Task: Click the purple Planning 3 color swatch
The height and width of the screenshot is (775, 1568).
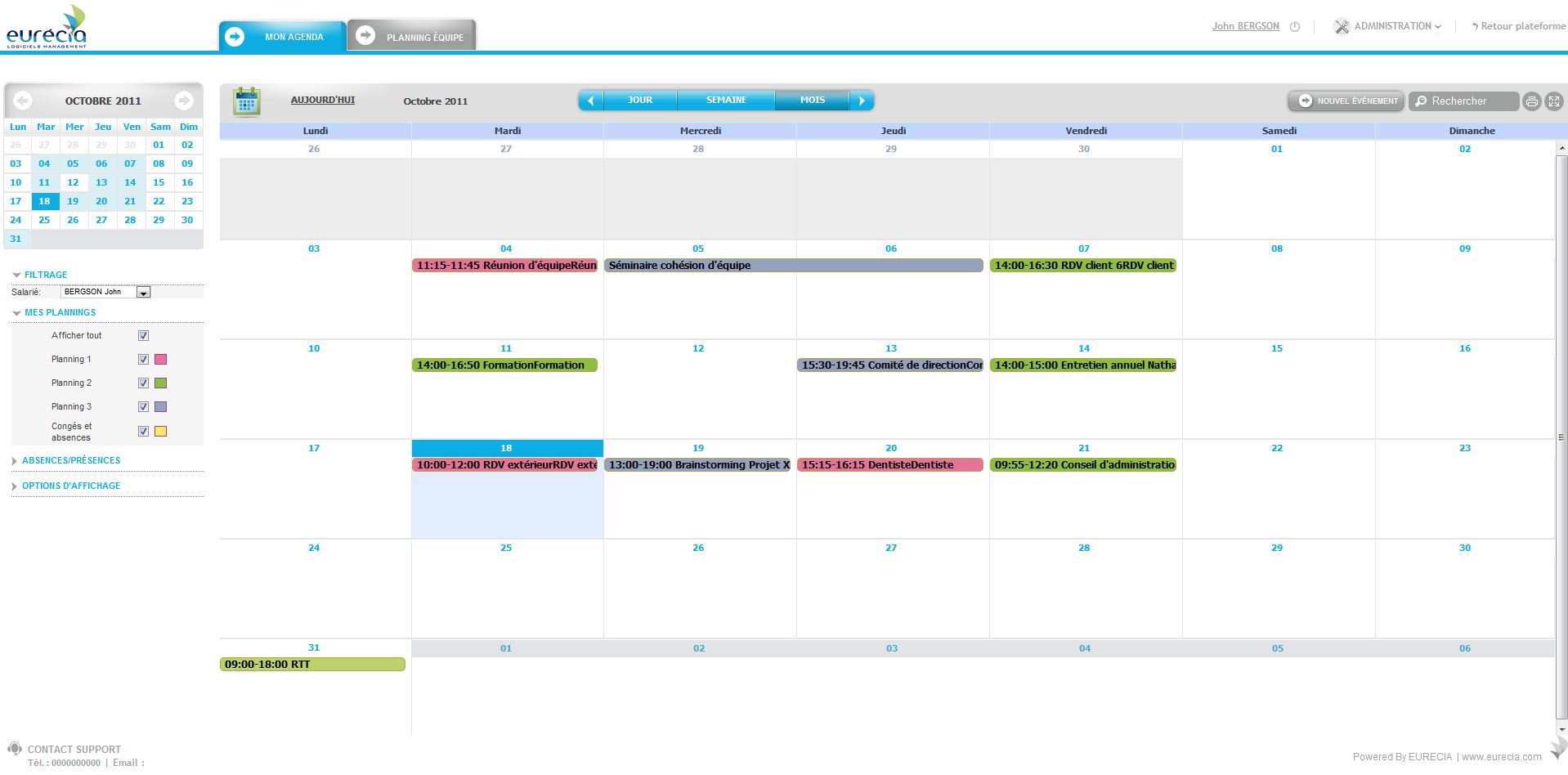Action: [x=161, y=407]
